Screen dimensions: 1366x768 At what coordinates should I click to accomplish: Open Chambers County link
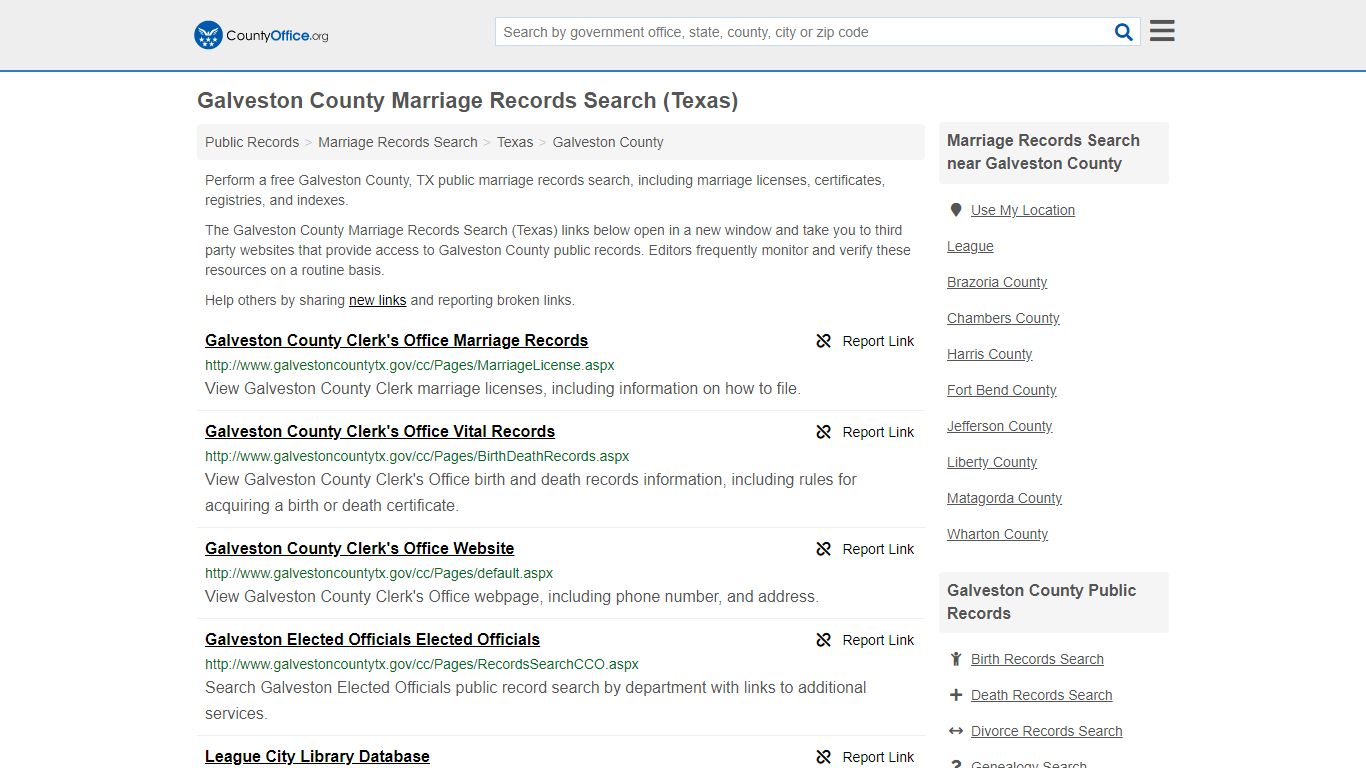click(x=1003, y=318)
